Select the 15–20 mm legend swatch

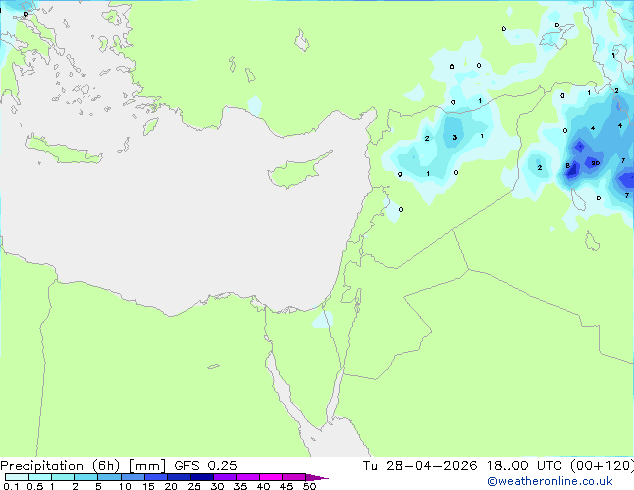pos(155,477)
